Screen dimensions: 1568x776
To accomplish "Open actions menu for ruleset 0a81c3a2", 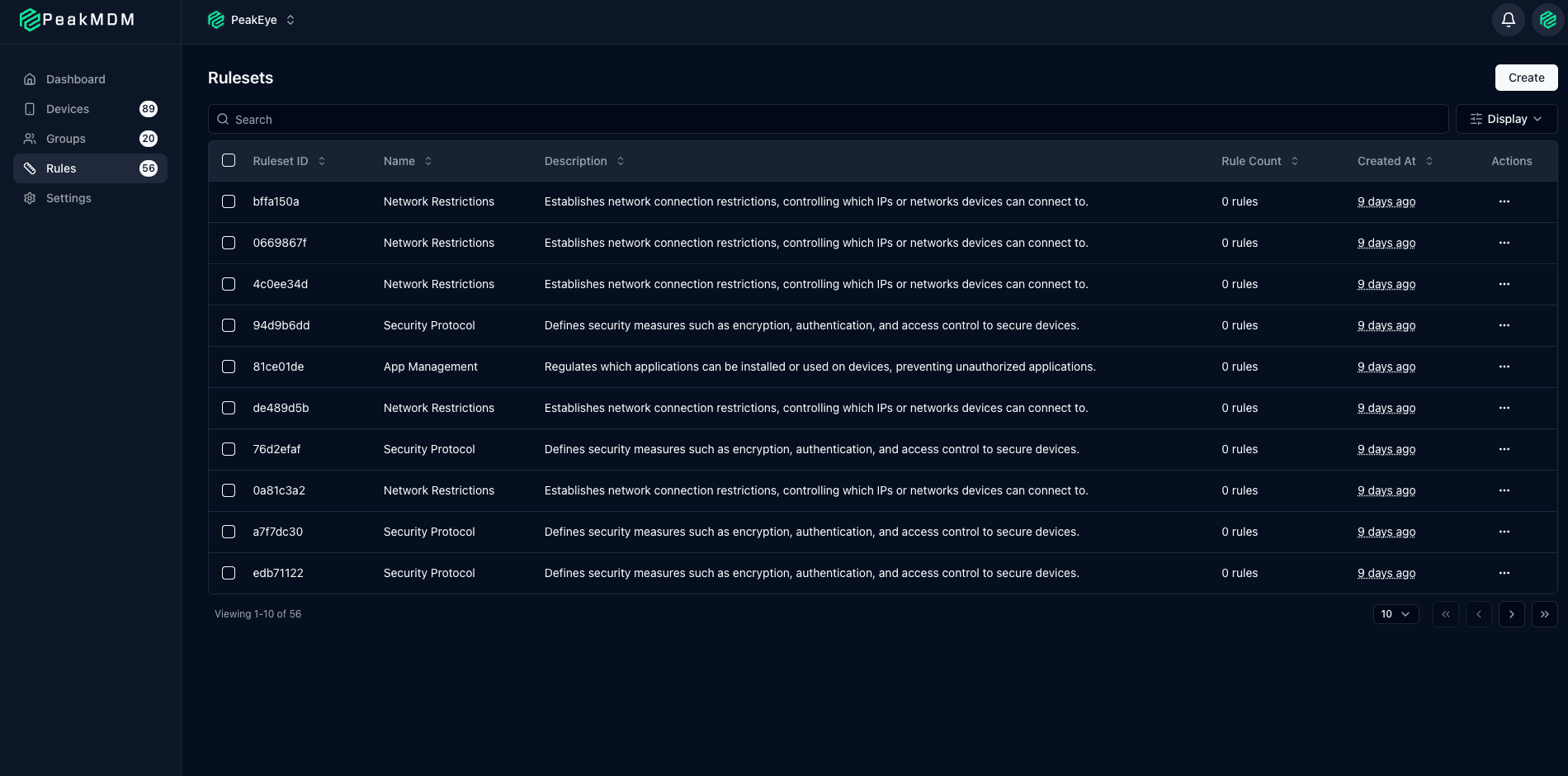I will click(1504, 490).
